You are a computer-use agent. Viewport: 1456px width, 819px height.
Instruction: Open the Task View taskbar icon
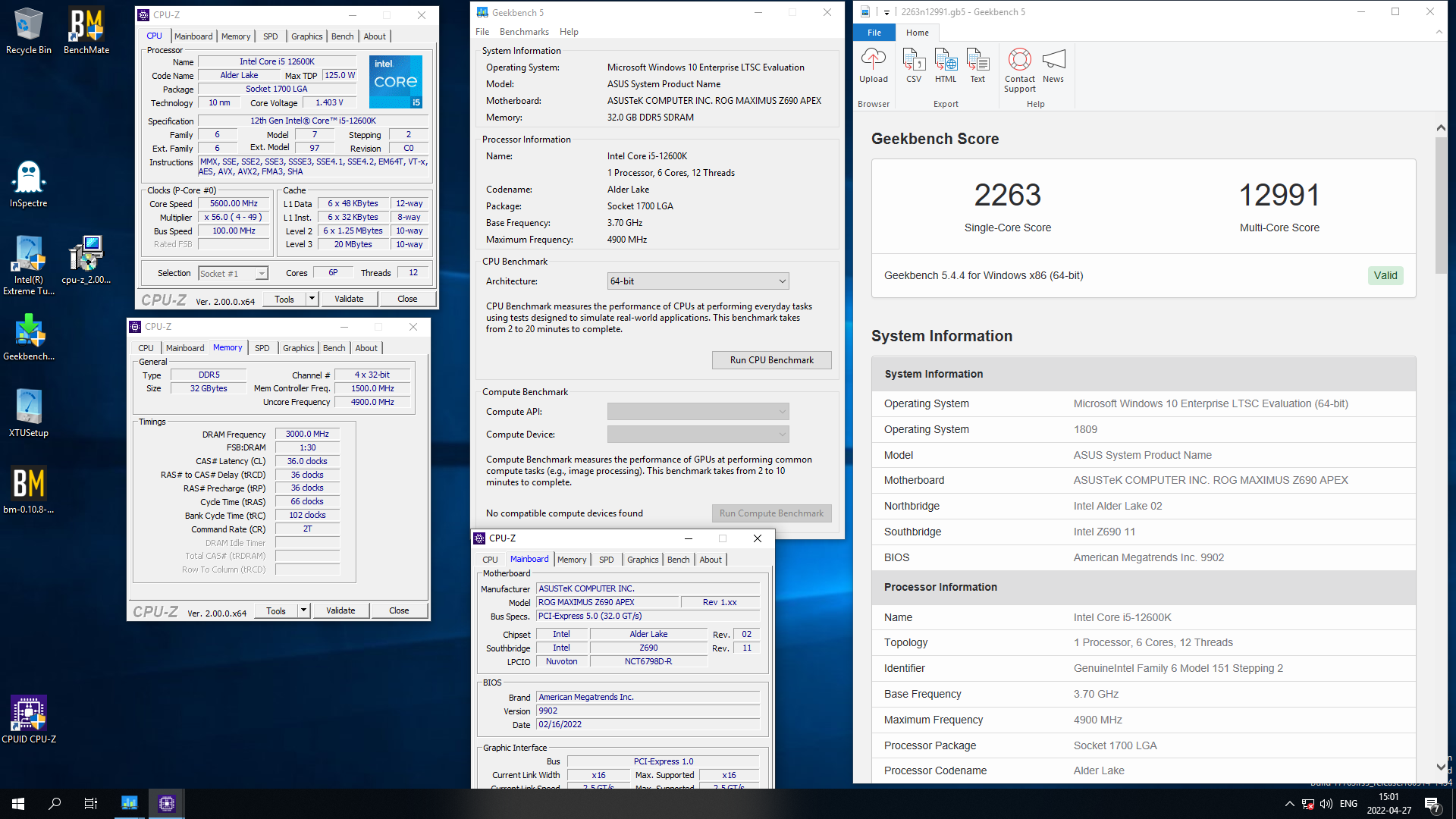point(91,804)
